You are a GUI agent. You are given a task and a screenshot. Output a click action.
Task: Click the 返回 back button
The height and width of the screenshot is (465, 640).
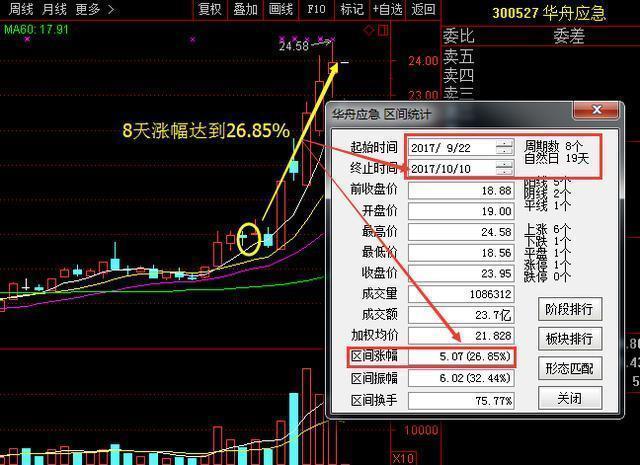[424, 10]
